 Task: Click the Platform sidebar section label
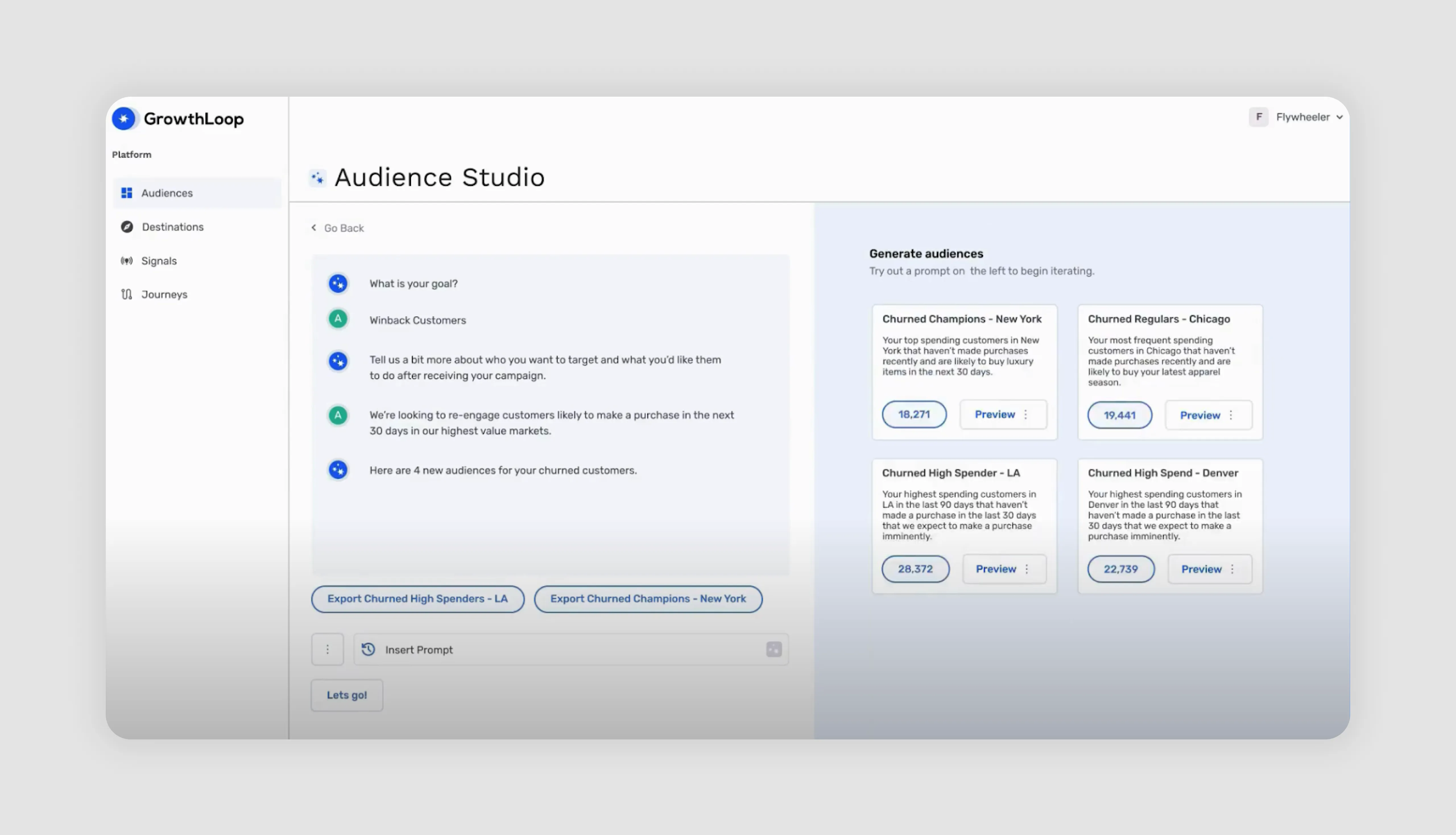pos(131,155)
